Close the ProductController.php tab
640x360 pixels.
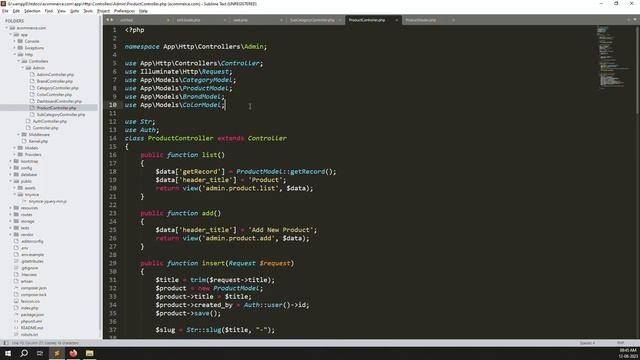pyautogui.click(x=396, y=20)
